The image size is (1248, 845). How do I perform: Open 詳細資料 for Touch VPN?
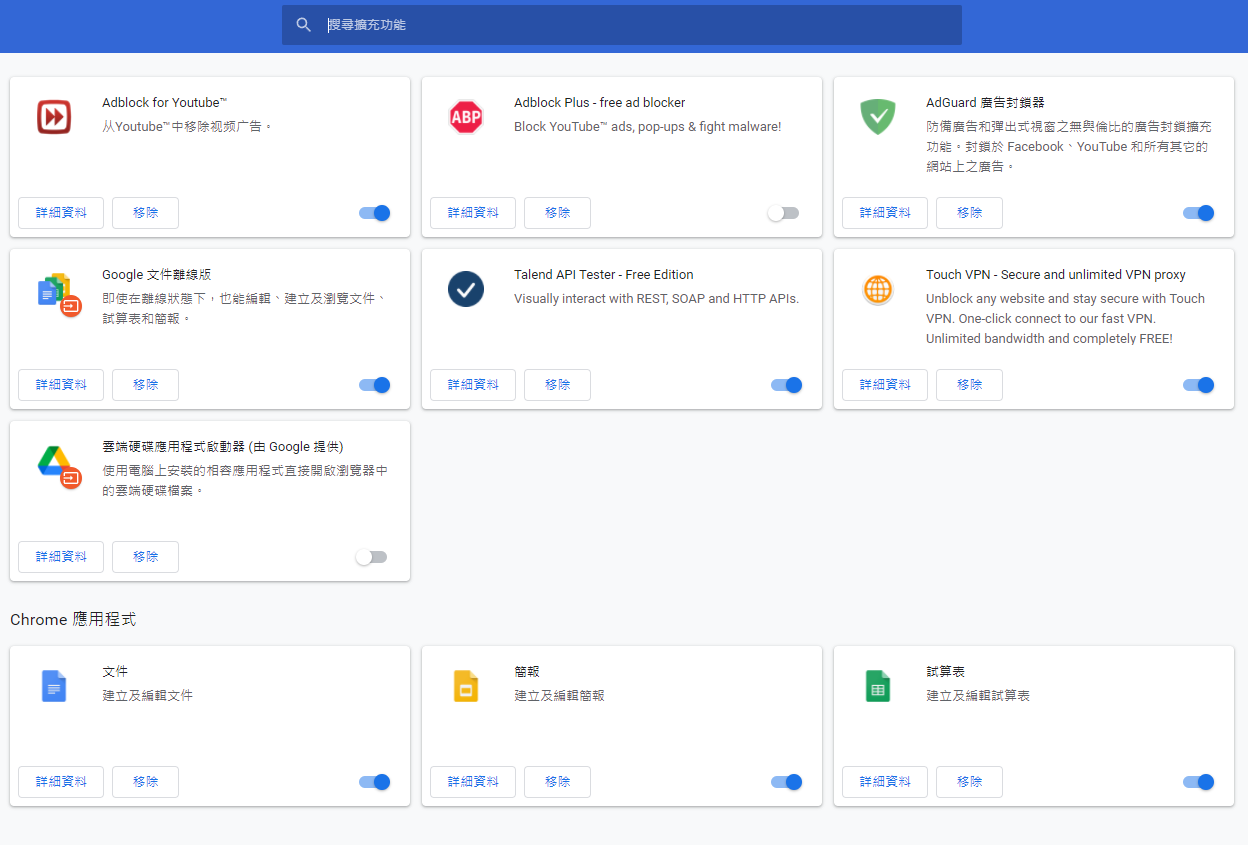point(885,385)
